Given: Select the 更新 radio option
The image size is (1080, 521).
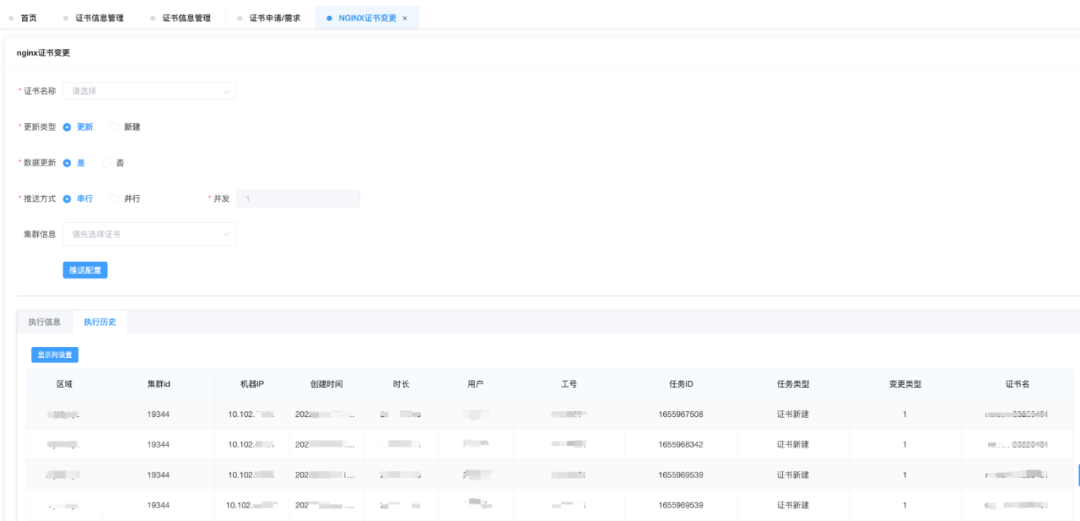Looking at the screenshot, I should pos(67,127).
